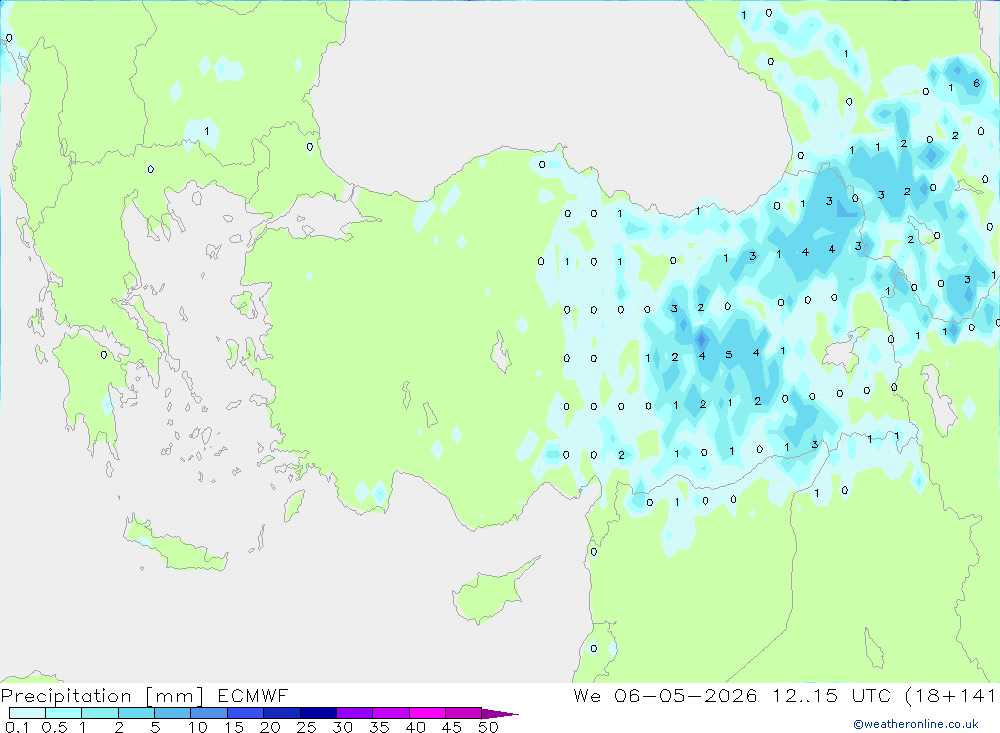Click the '25' legend scale label
This screenshot has width=1000, height=733.
307,727
